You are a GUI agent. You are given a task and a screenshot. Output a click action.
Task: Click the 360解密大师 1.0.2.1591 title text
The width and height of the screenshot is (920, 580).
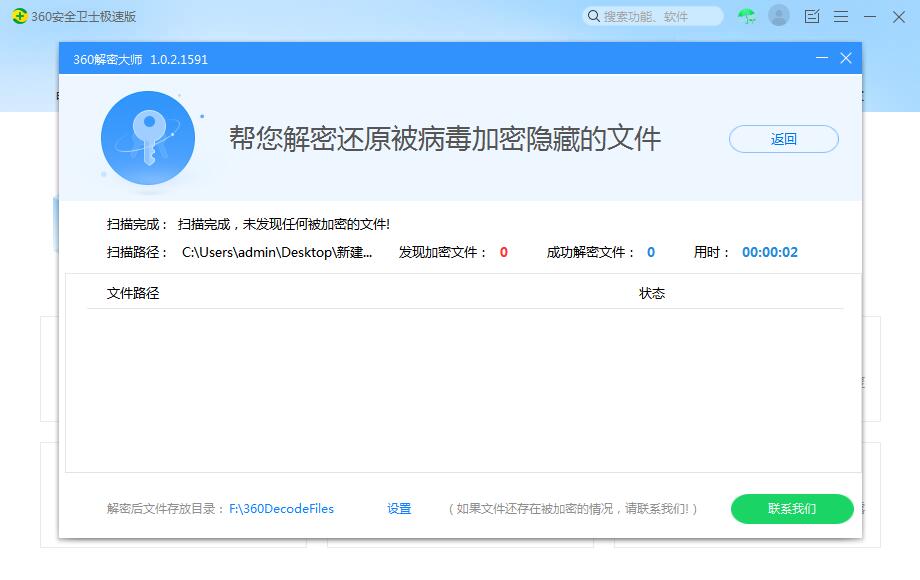(140, 59)
